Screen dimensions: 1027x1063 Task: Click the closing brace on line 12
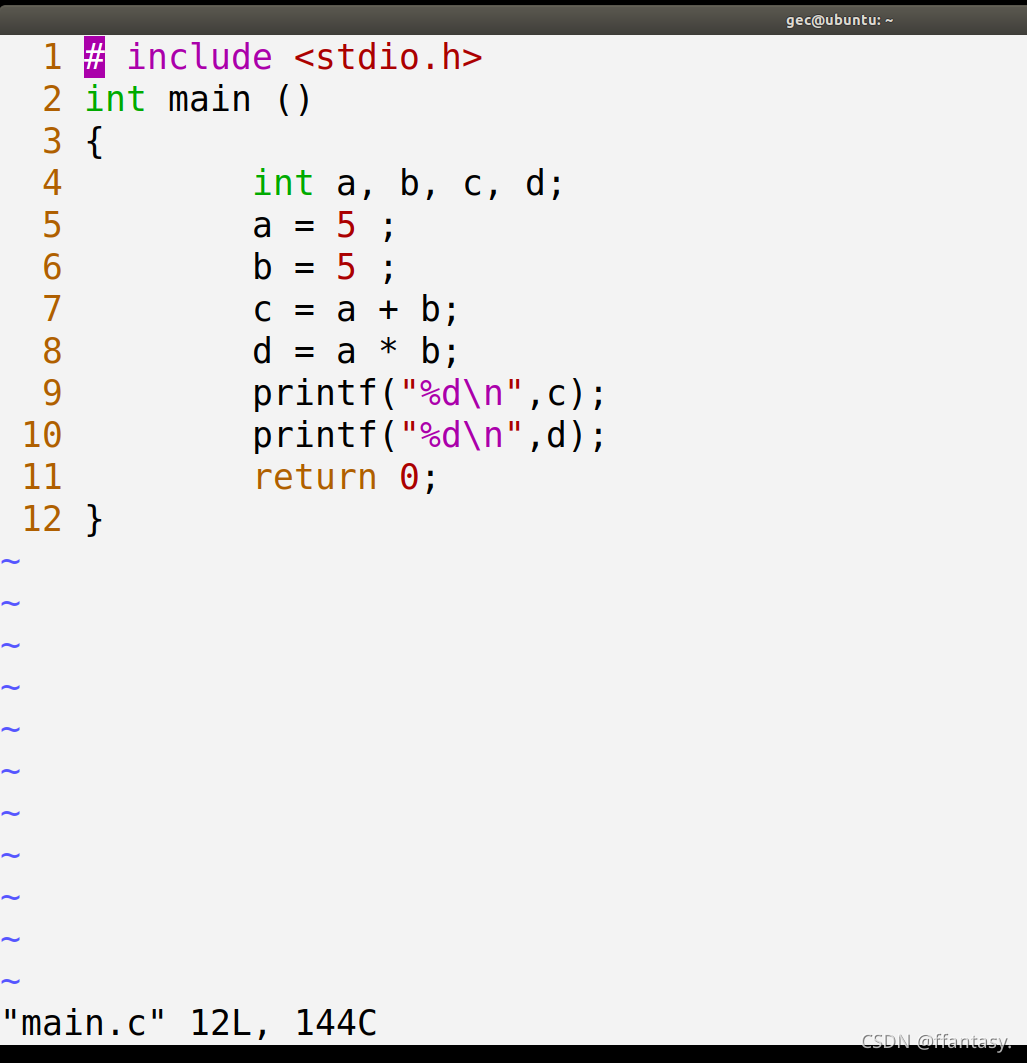95,520
